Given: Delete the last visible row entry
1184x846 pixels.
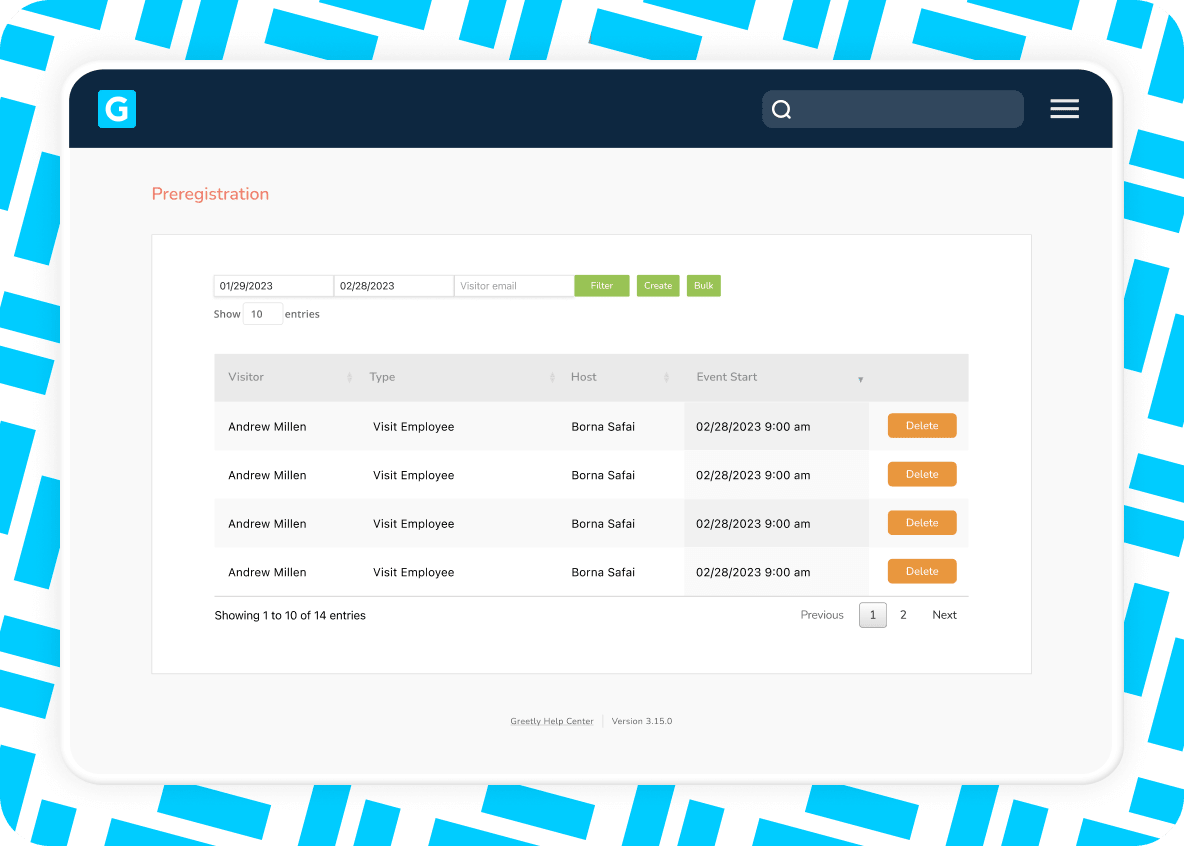Looking at the screenshot, I should tap(921, 572).
